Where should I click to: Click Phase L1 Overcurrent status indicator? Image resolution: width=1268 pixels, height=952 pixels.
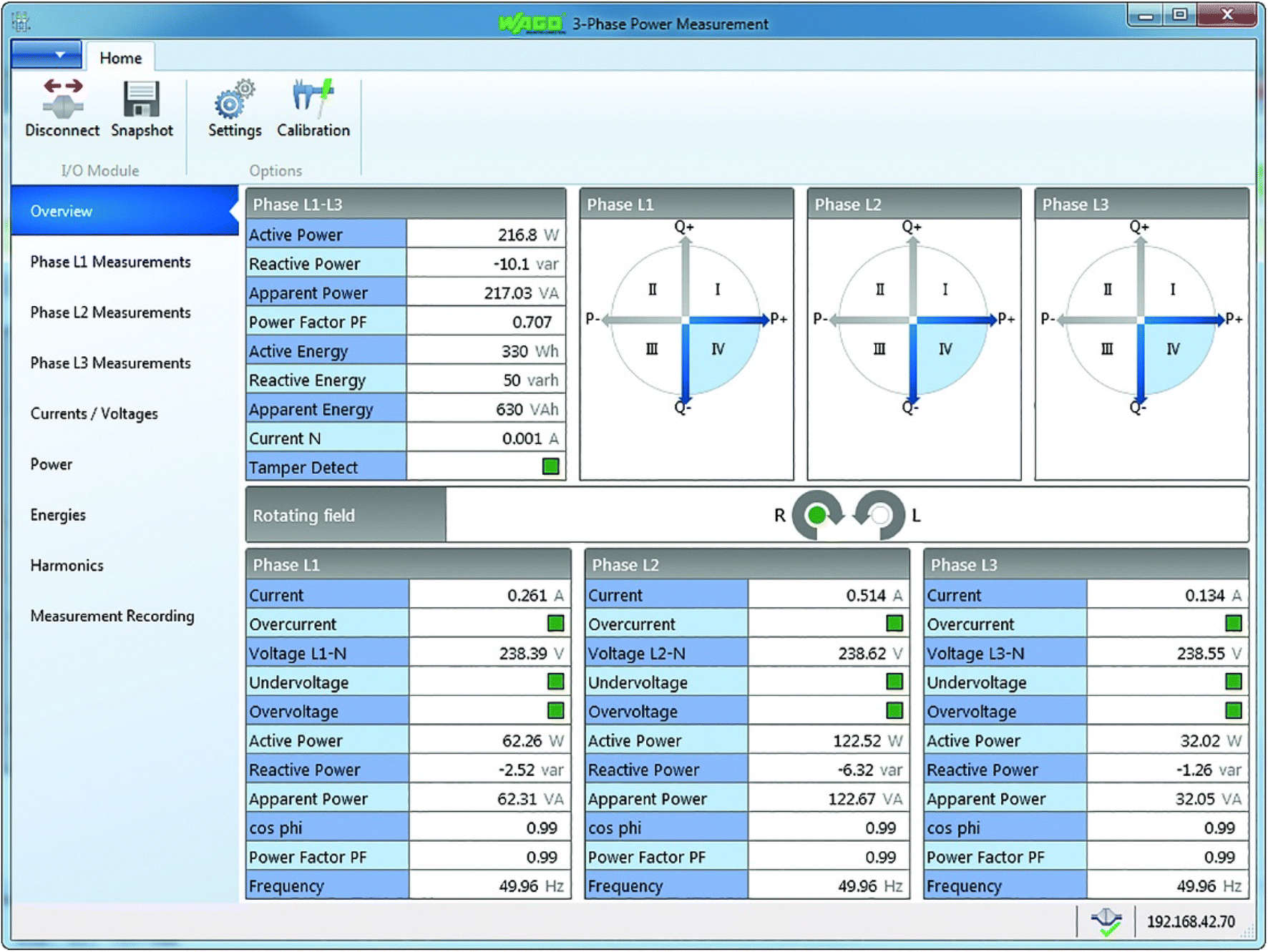(x=555, y=624)
